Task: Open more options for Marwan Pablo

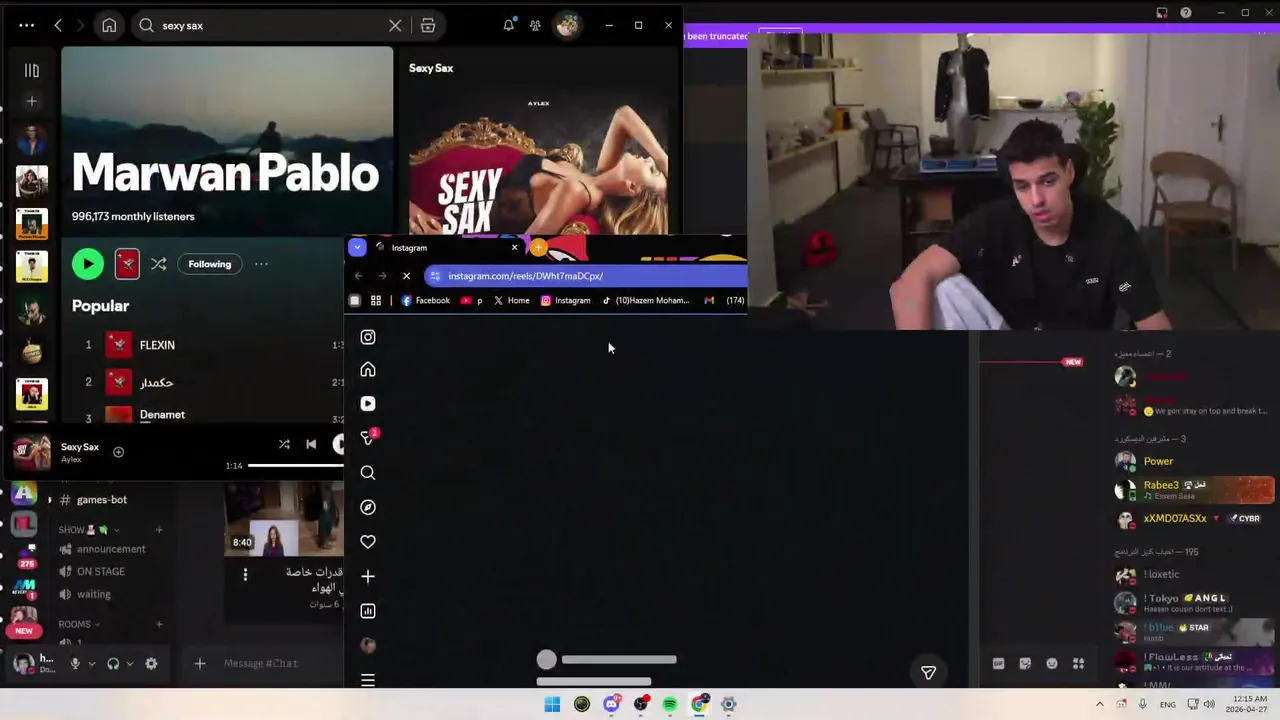Action: pos(261,264)
